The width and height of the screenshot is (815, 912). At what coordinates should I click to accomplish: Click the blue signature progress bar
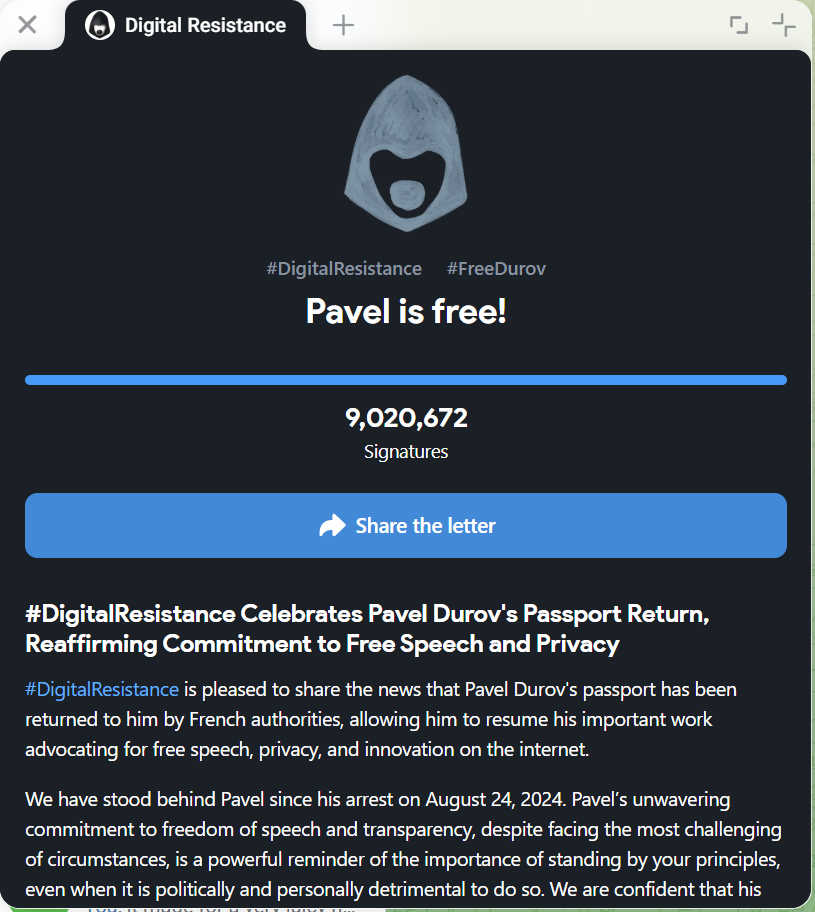point(406,380)
